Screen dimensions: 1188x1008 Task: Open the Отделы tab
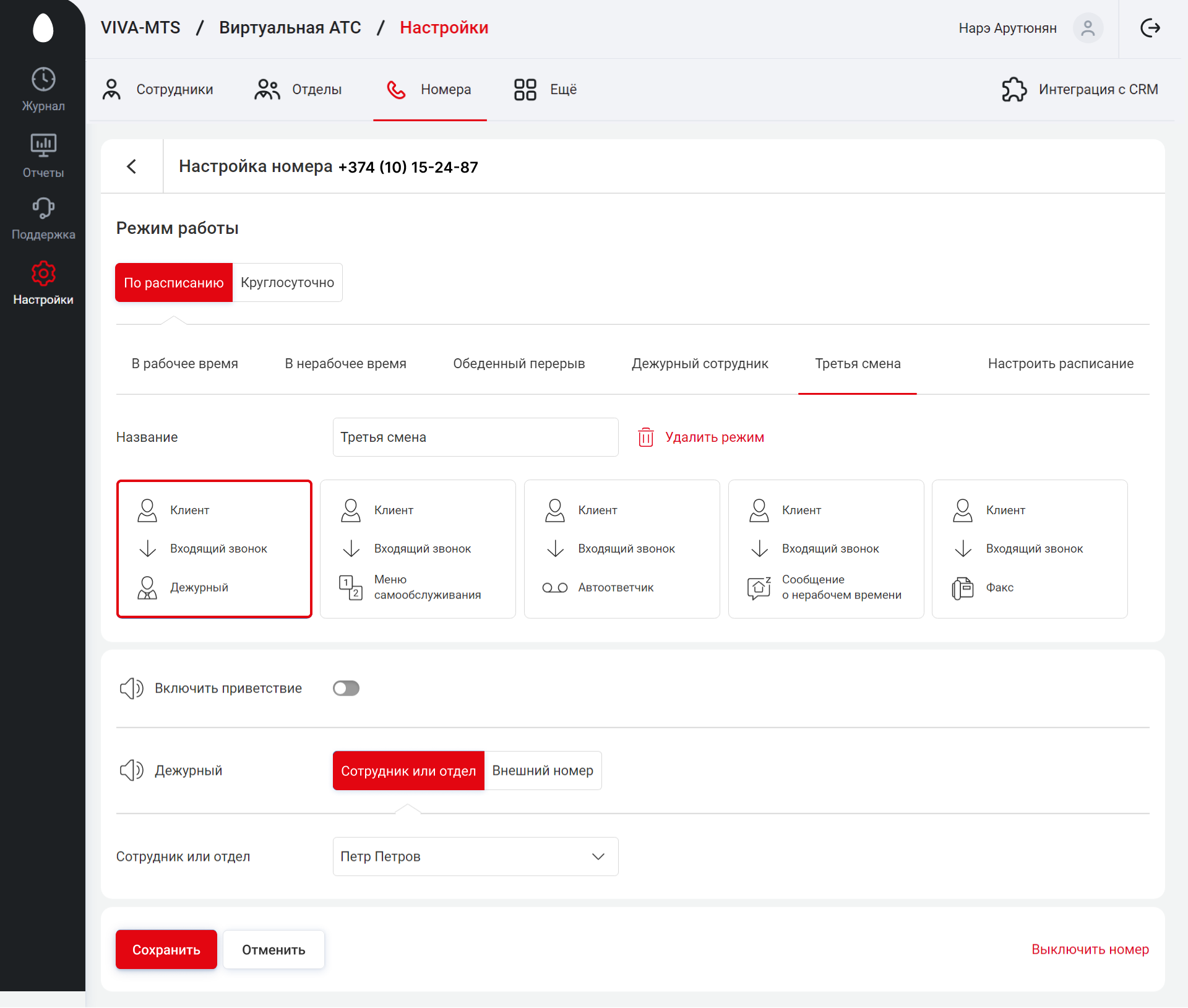(x=298, y=89)
